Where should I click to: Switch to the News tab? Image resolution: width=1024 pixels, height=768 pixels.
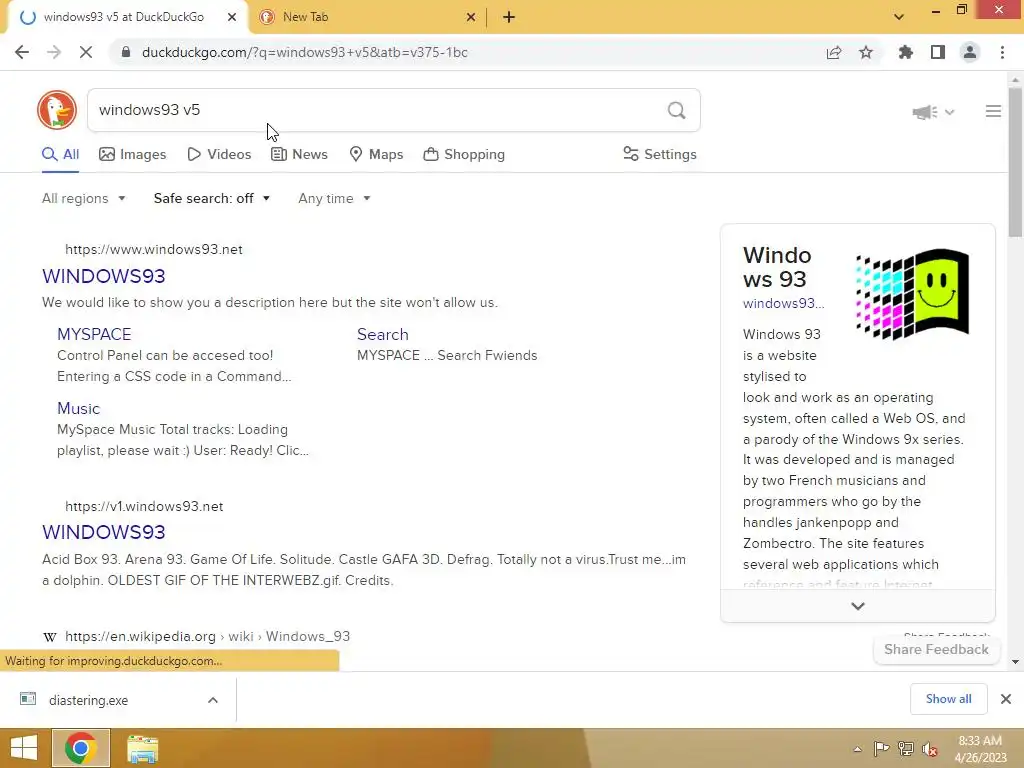coord(300,155)
